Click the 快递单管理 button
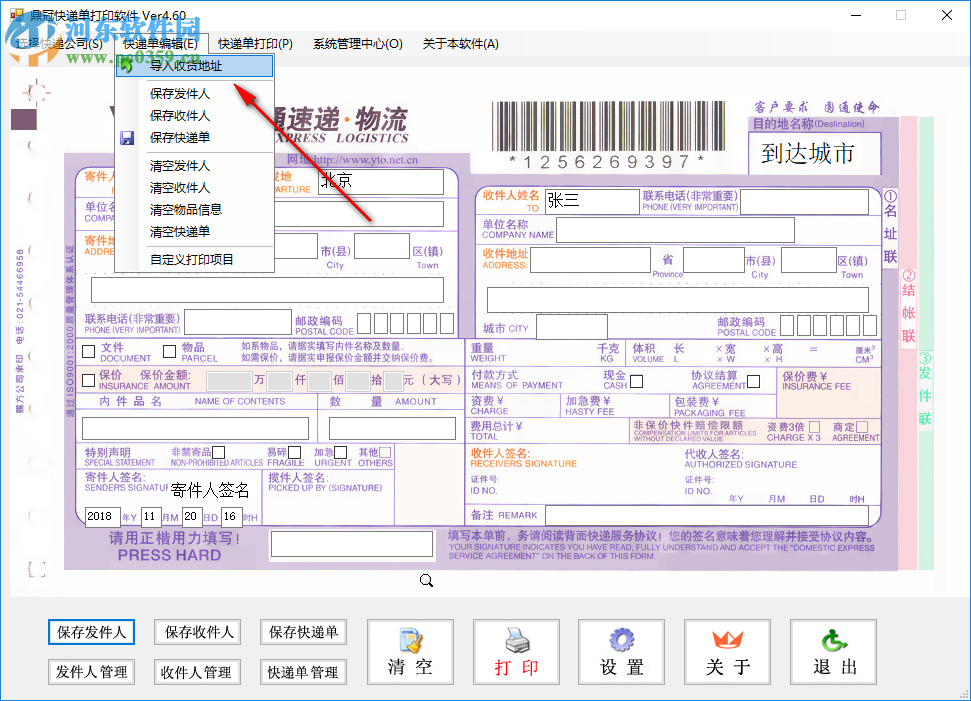Screen dimensions: 971x701 pos(302,672)
